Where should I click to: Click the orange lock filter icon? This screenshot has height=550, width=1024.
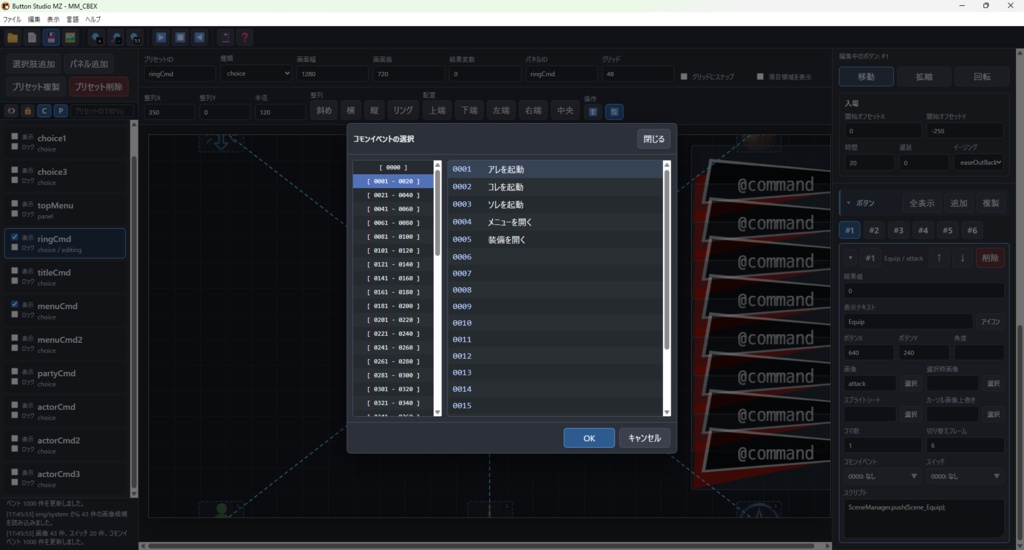pyautogui.click(x=27, y=111)
